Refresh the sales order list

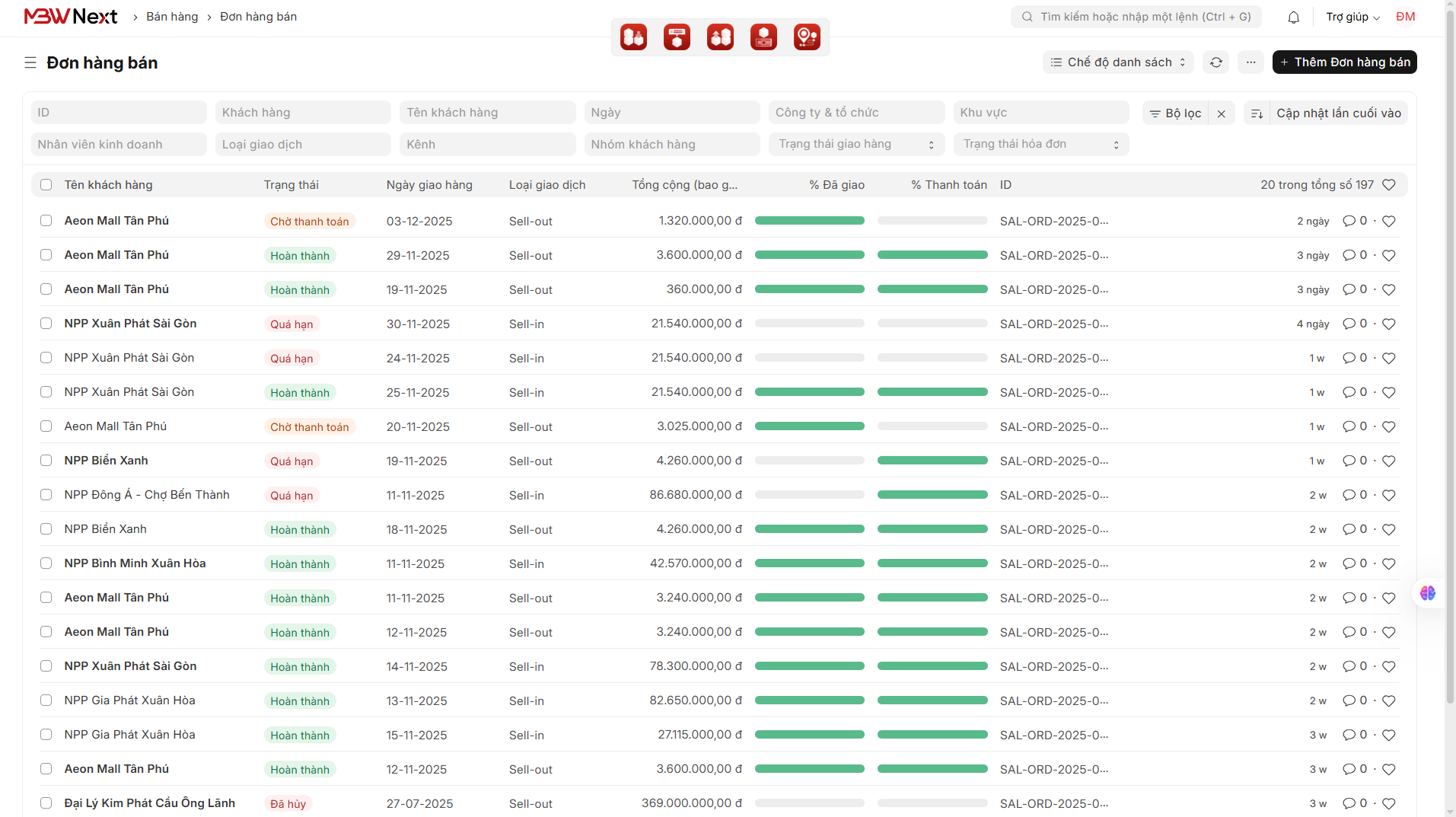tap(1216, 62)
